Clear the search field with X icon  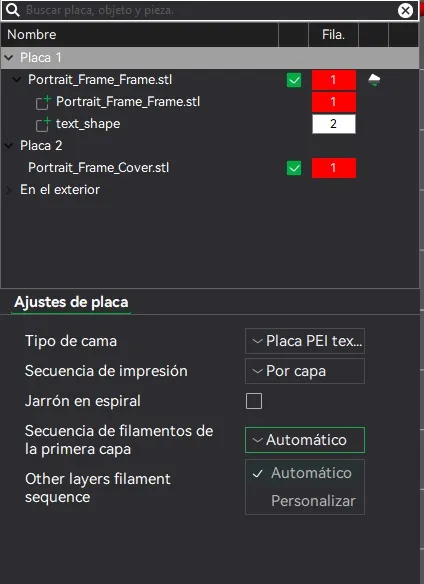[405, 10]
